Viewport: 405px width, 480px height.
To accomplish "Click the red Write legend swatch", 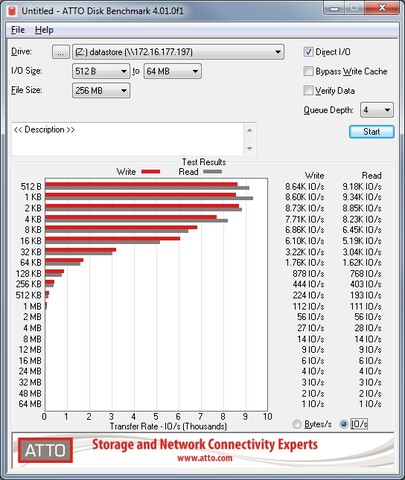I will click(x=151, y=172).
